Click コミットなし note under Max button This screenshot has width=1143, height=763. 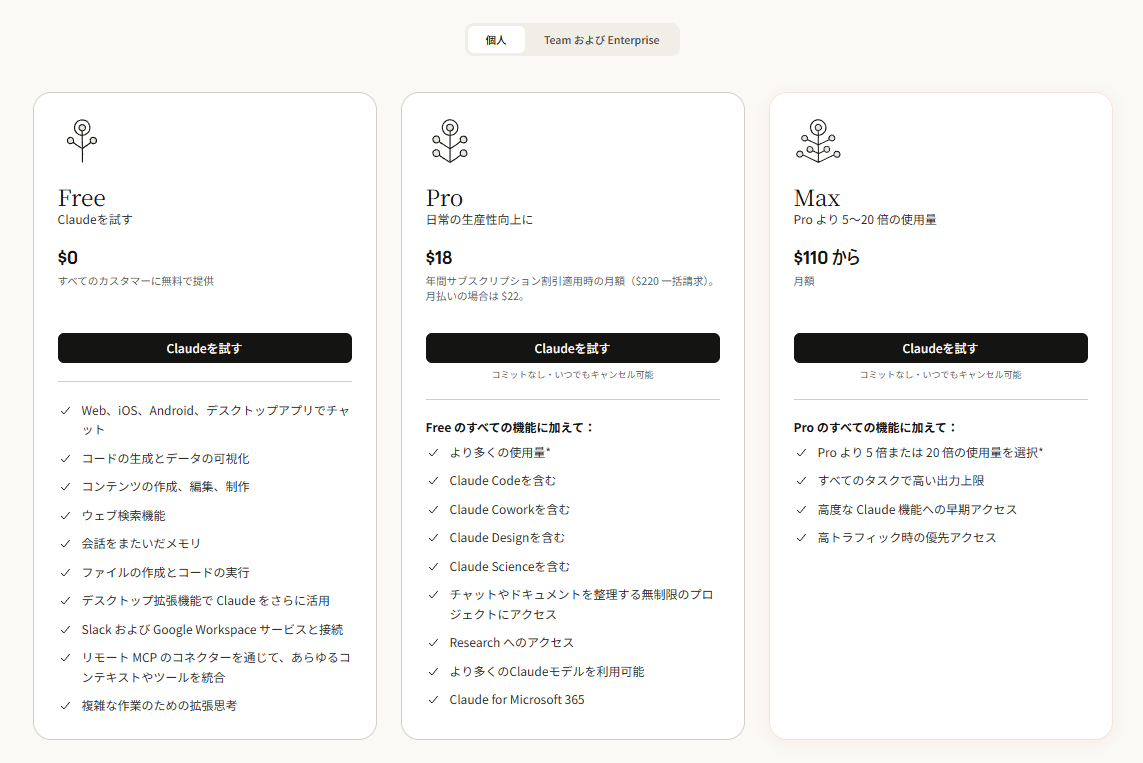pyautogui.click(x=940, y=375)
